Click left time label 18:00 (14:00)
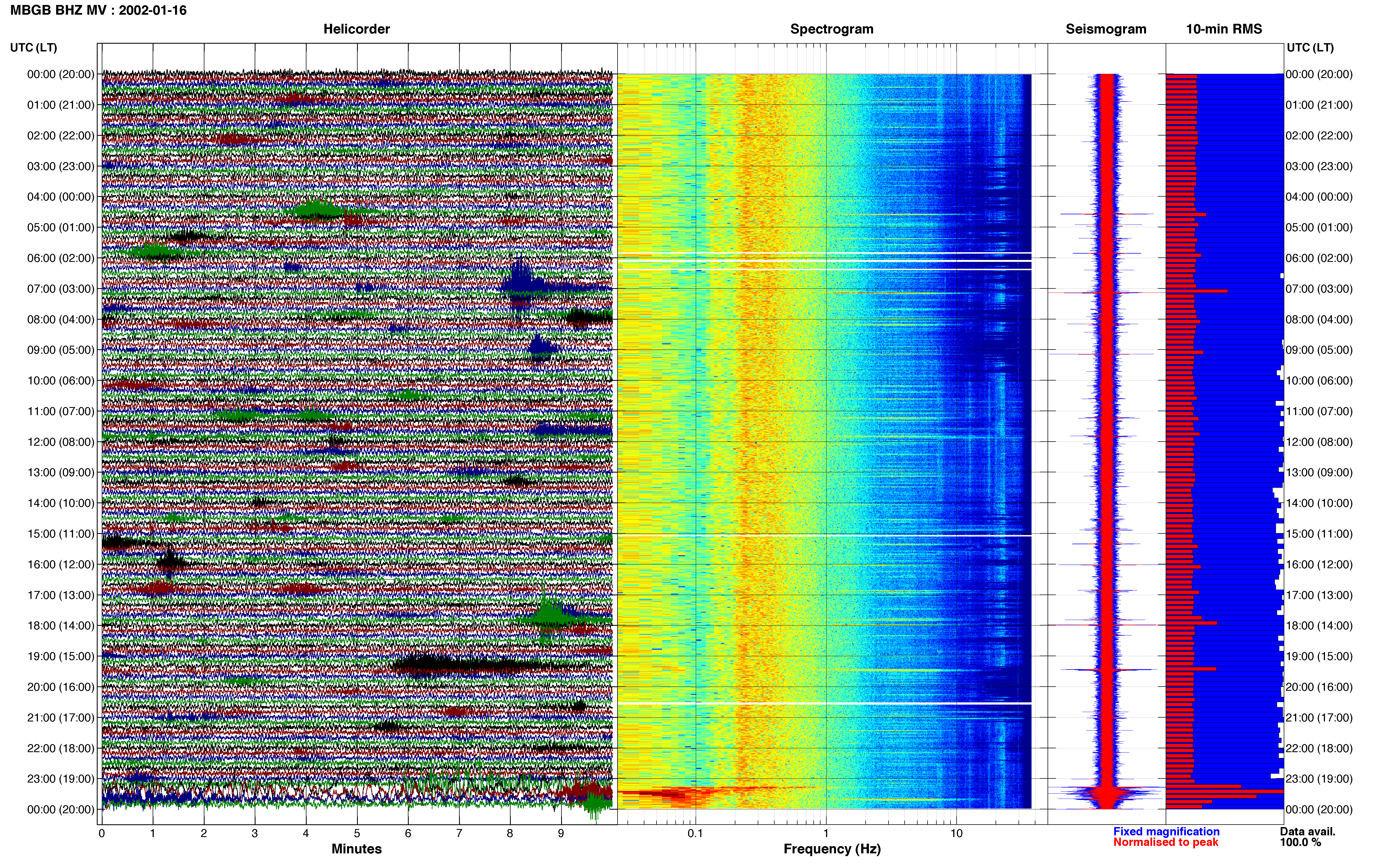This screenshot has width=1388, height=868. (x=61, y=626)
